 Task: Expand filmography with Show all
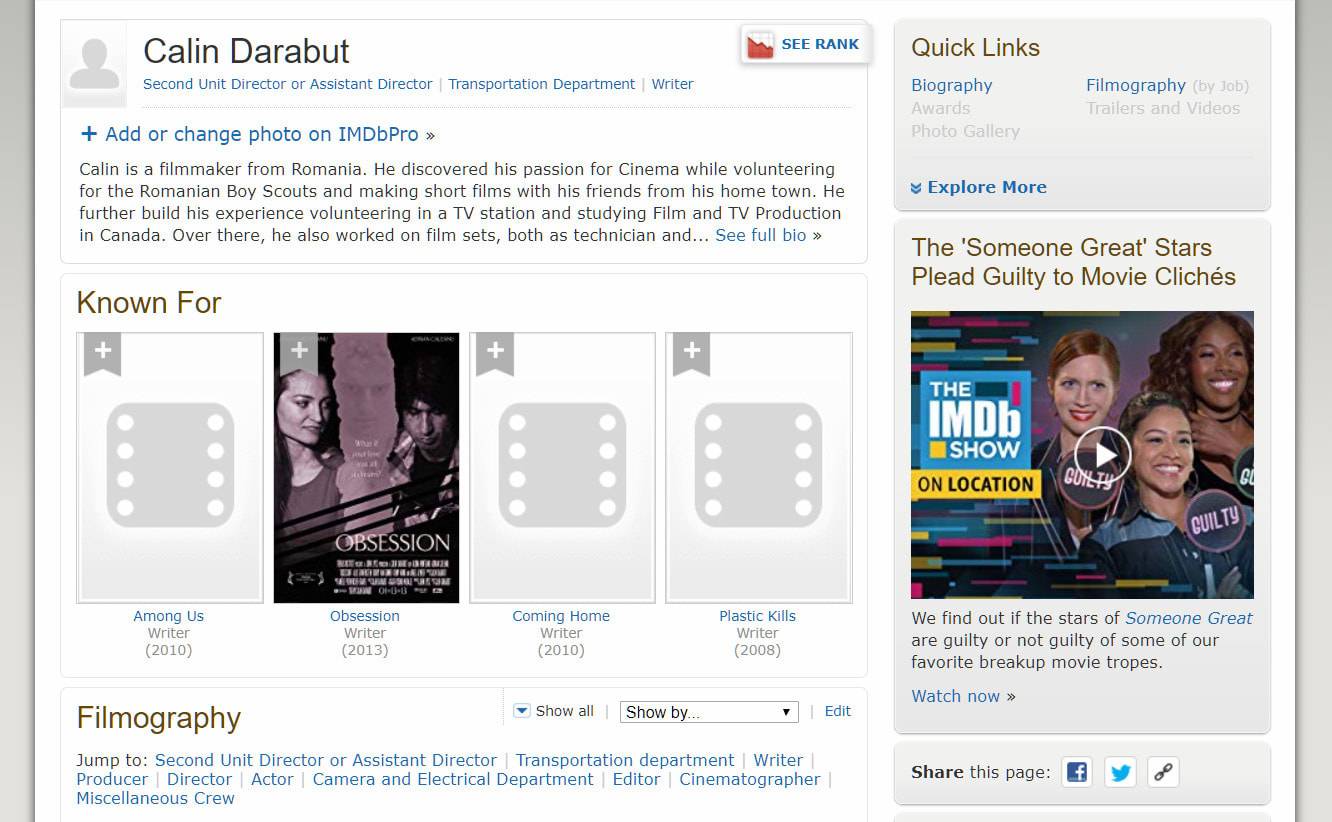click(554, 711)
